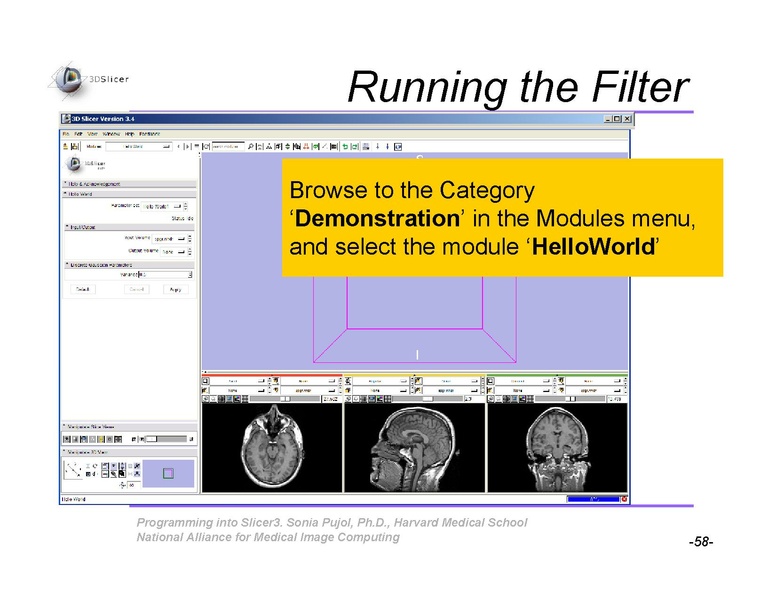Click the green left undo arrow icon
Viewport: 776px width, 600px height.
345,146
